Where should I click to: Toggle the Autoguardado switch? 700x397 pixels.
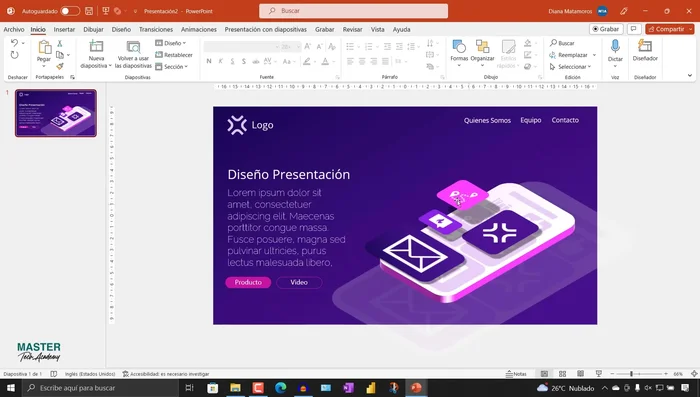pos(70,11)
